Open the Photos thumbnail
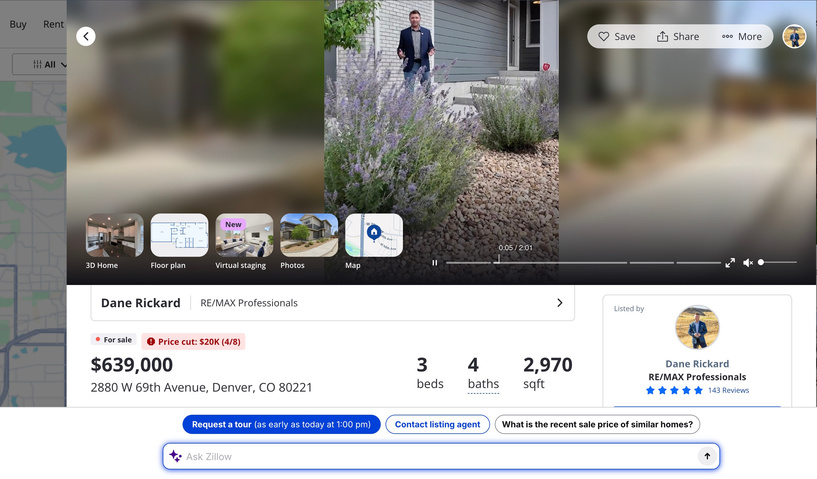The width and height of the screenshot is (817, 479). point(309,235)
